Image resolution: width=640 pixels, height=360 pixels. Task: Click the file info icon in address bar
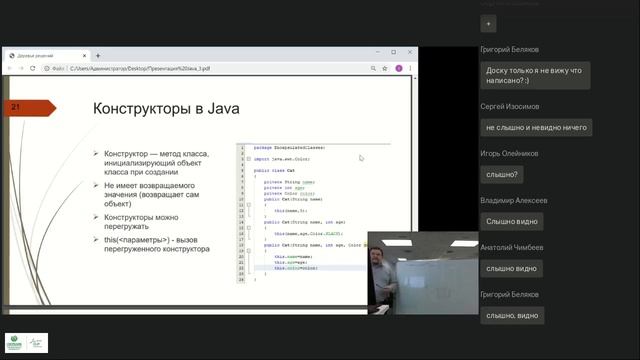(x=47, y=68)
